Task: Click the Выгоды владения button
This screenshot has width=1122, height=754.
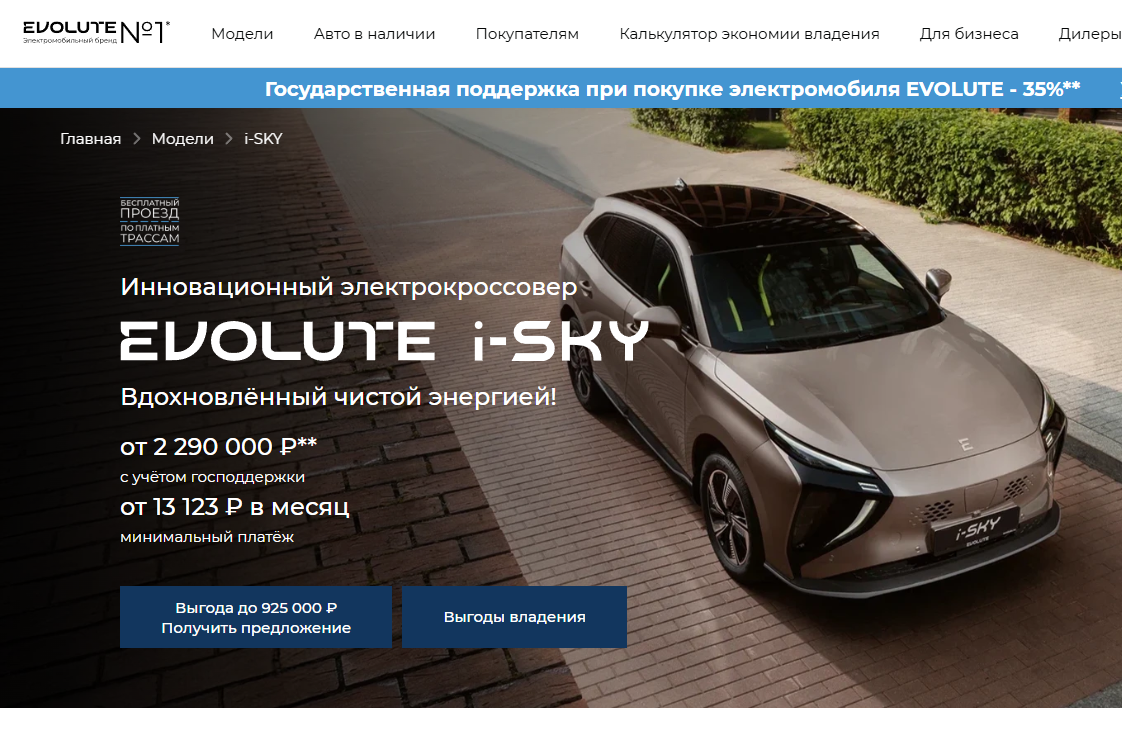Action: 514,617
